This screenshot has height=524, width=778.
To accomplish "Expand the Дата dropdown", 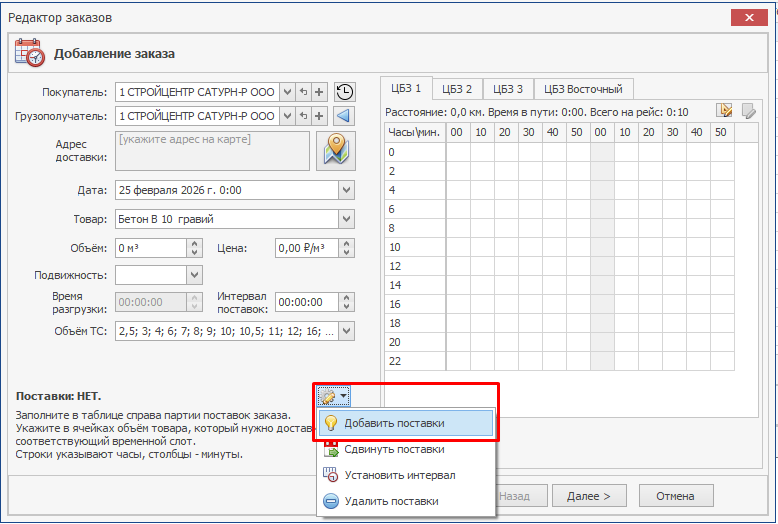I will tap(346, 189).
